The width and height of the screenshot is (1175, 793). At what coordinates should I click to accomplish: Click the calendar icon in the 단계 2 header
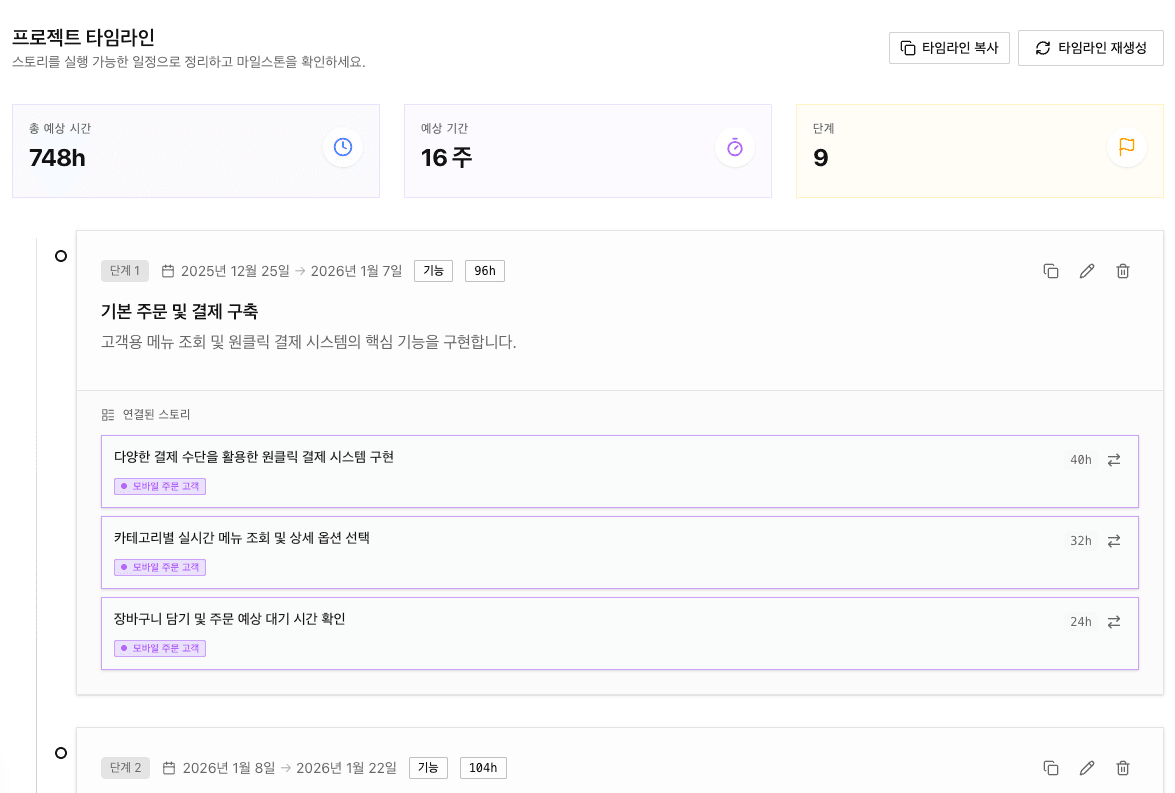(171, 767)
